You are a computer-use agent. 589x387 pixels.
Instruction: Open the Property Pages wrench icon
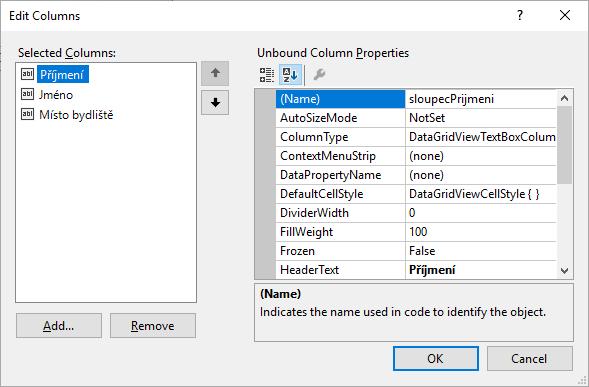click(x=319, y=75)
